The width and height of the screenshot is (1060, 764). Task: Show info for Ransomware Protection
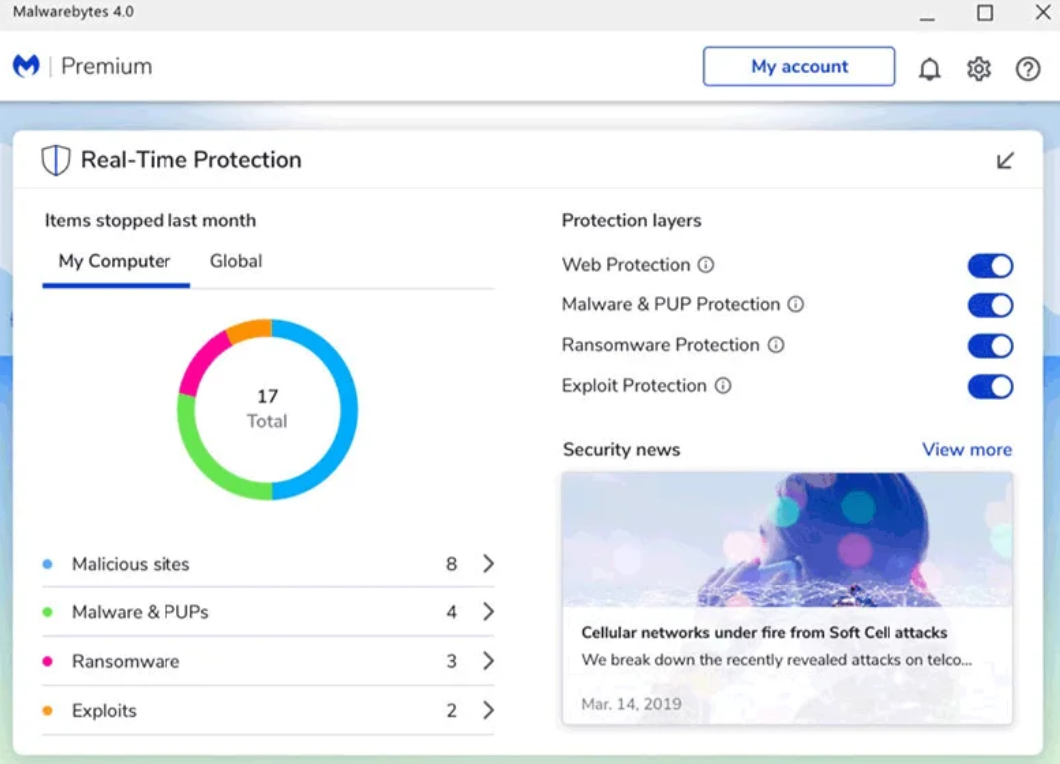click(776, 345)
